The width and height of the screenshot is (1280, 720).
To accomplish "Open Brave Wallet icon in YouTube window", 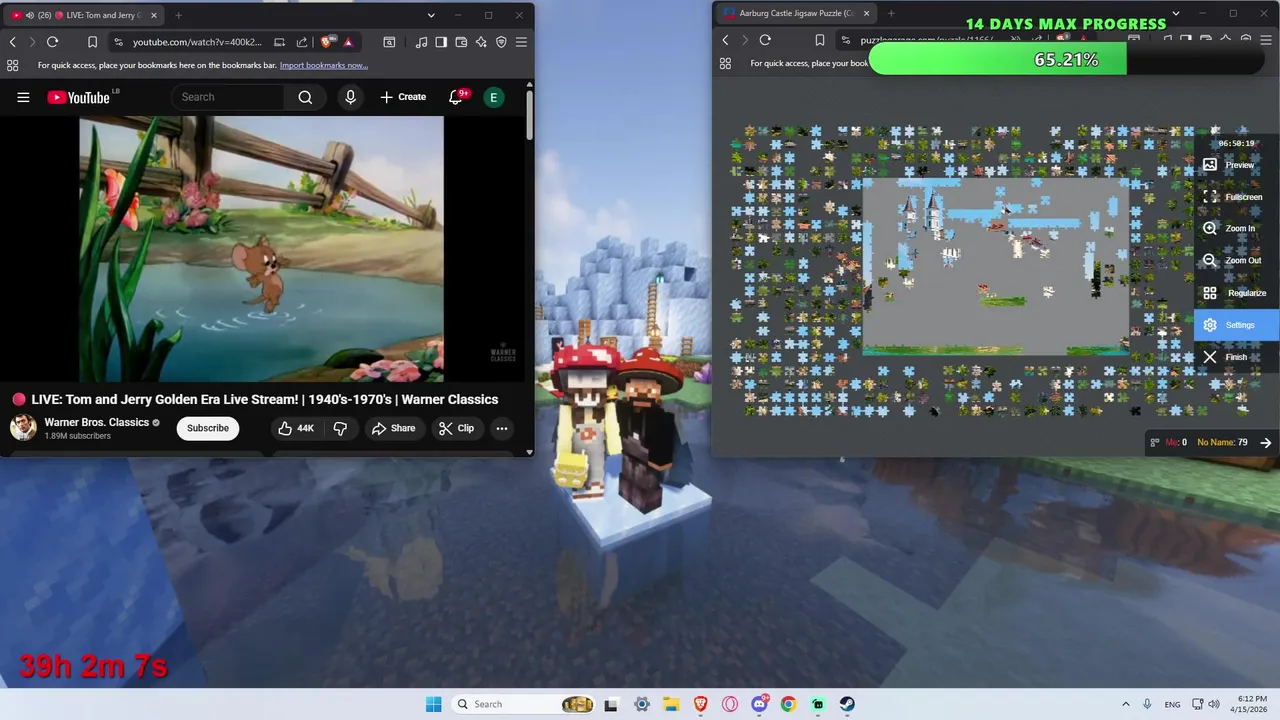I will (461, 42).
